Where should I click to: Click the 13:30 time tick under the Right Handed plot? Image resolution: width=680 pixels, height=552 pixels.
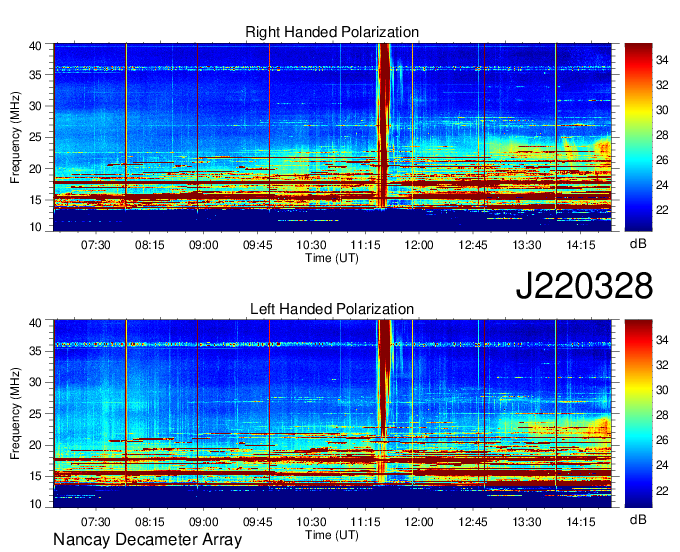tap(527, 245)
